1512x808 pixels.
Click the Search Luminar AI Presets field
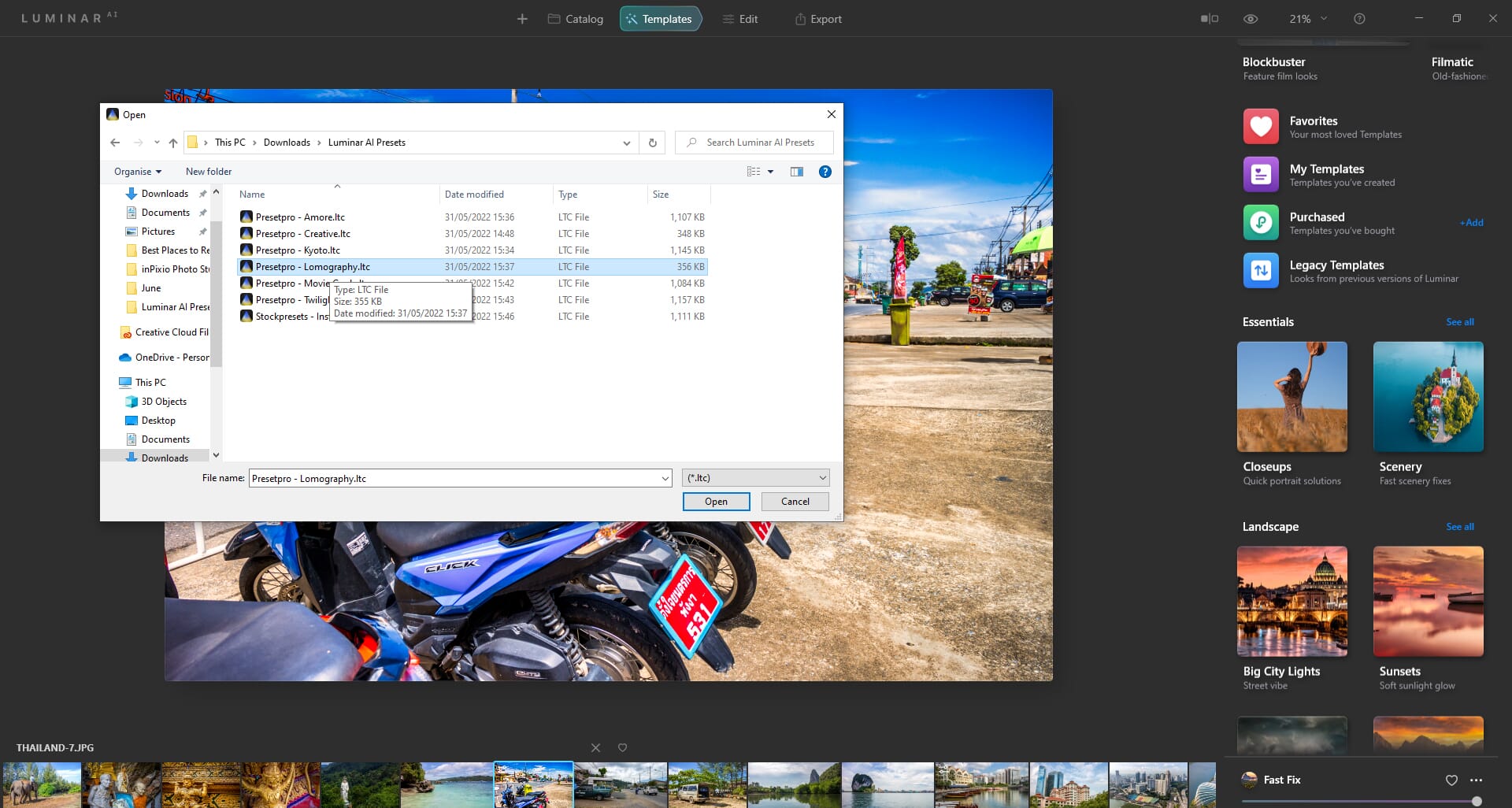[754, 143]
